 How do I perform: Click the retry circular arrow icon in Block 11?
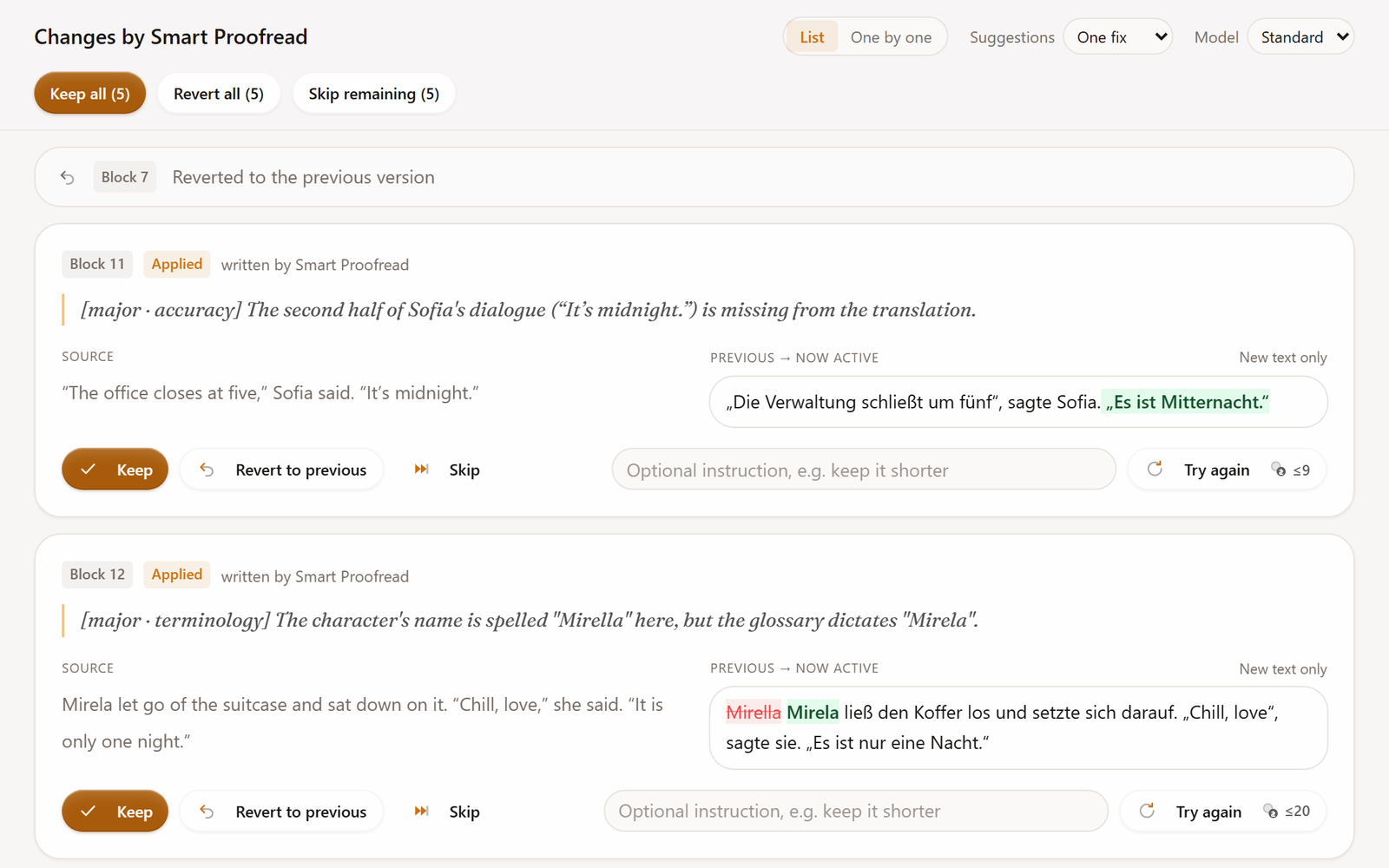point(1155,469)
